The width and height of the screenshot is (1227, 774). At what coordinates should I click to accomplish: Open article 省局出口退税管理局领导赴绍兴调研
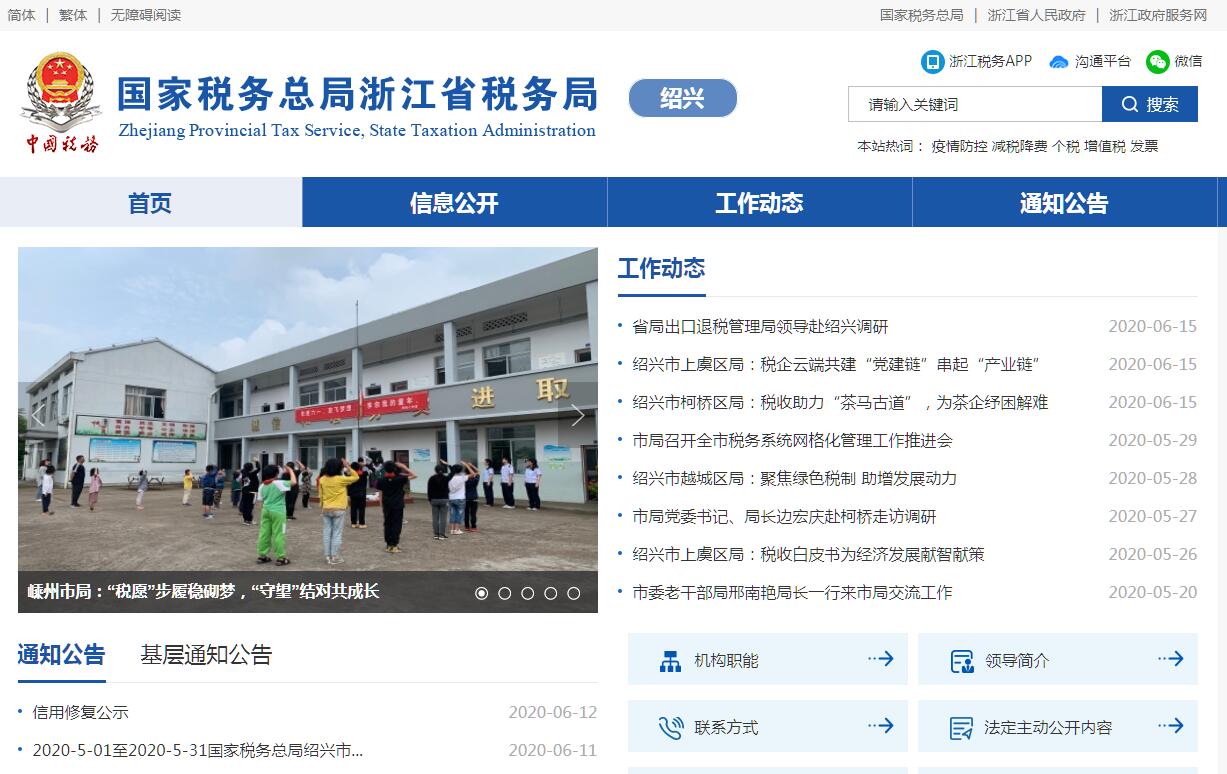coord(760,327)
